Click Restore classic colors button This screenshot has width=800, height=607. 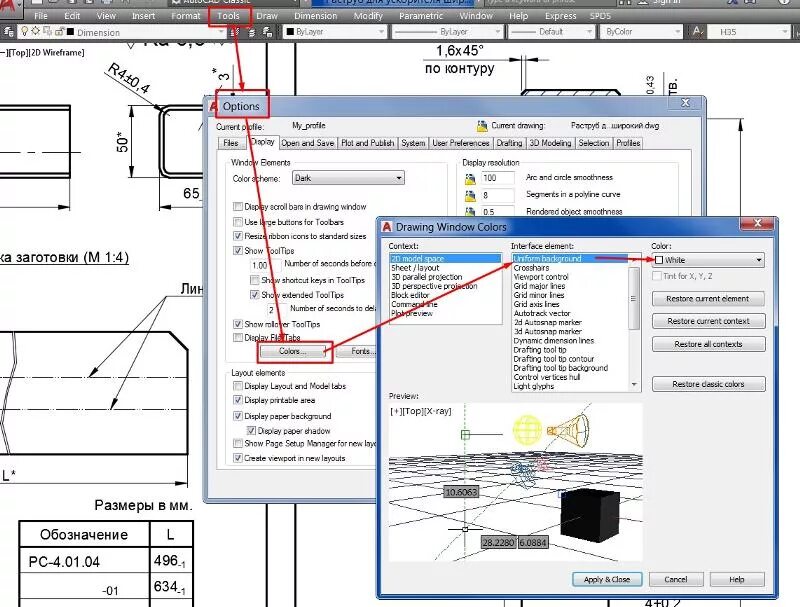708,384
